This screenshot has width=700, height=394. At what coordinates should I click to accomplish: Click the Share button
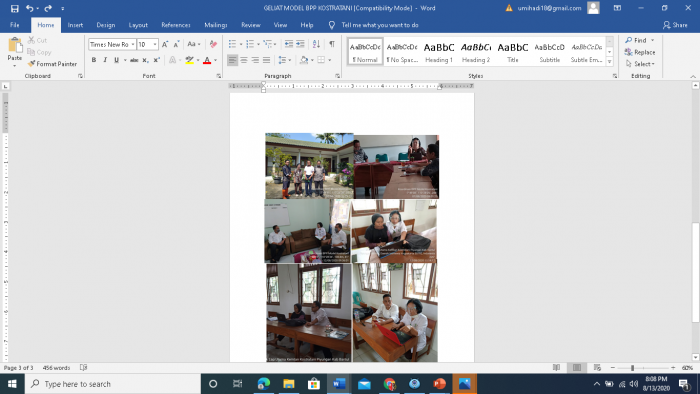click(675, 25)
